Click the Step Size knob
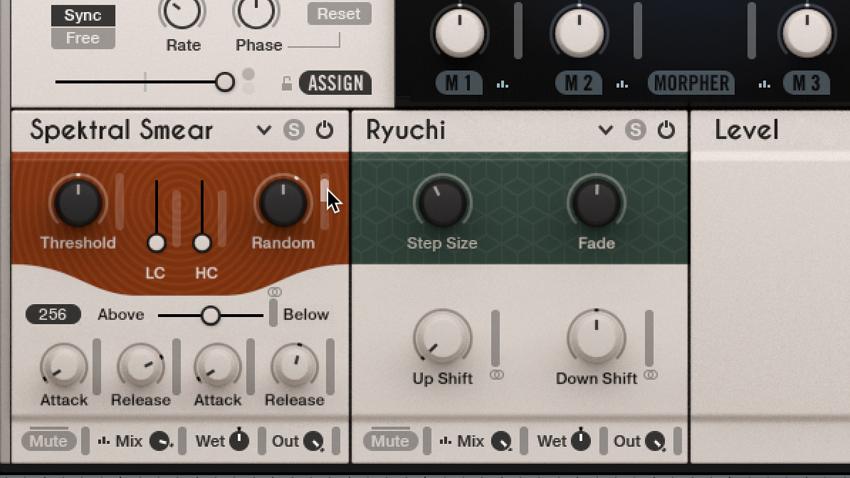850x478 pixels. (x=442, y=204)
